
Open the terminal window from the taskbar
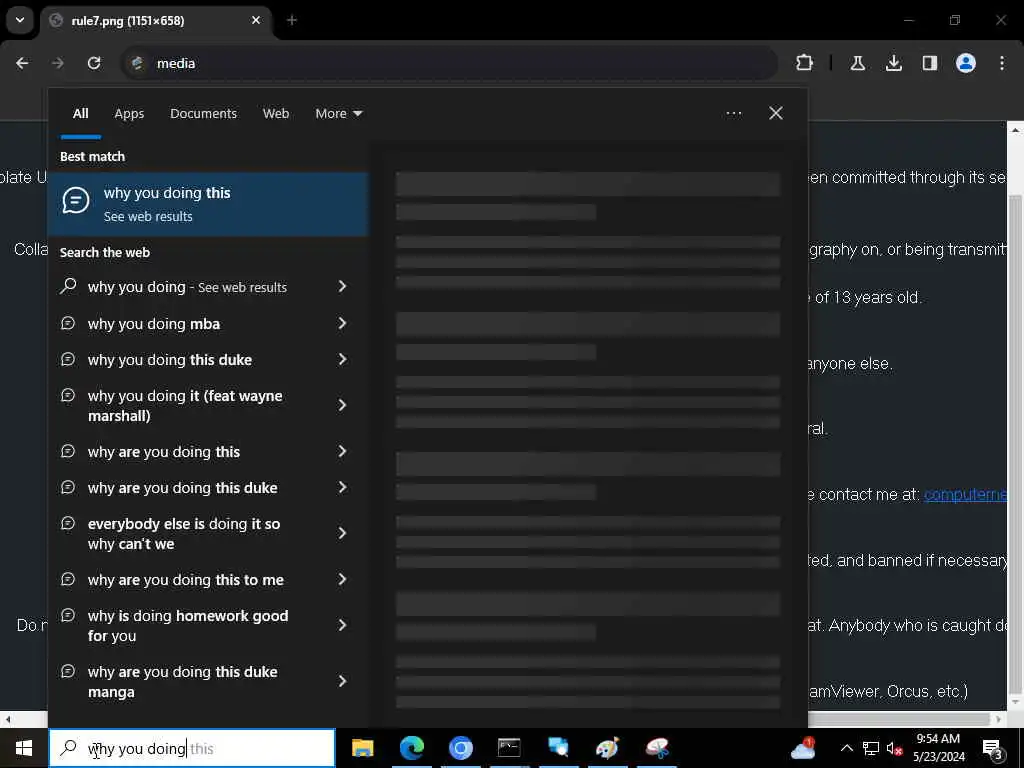[509, 748]
